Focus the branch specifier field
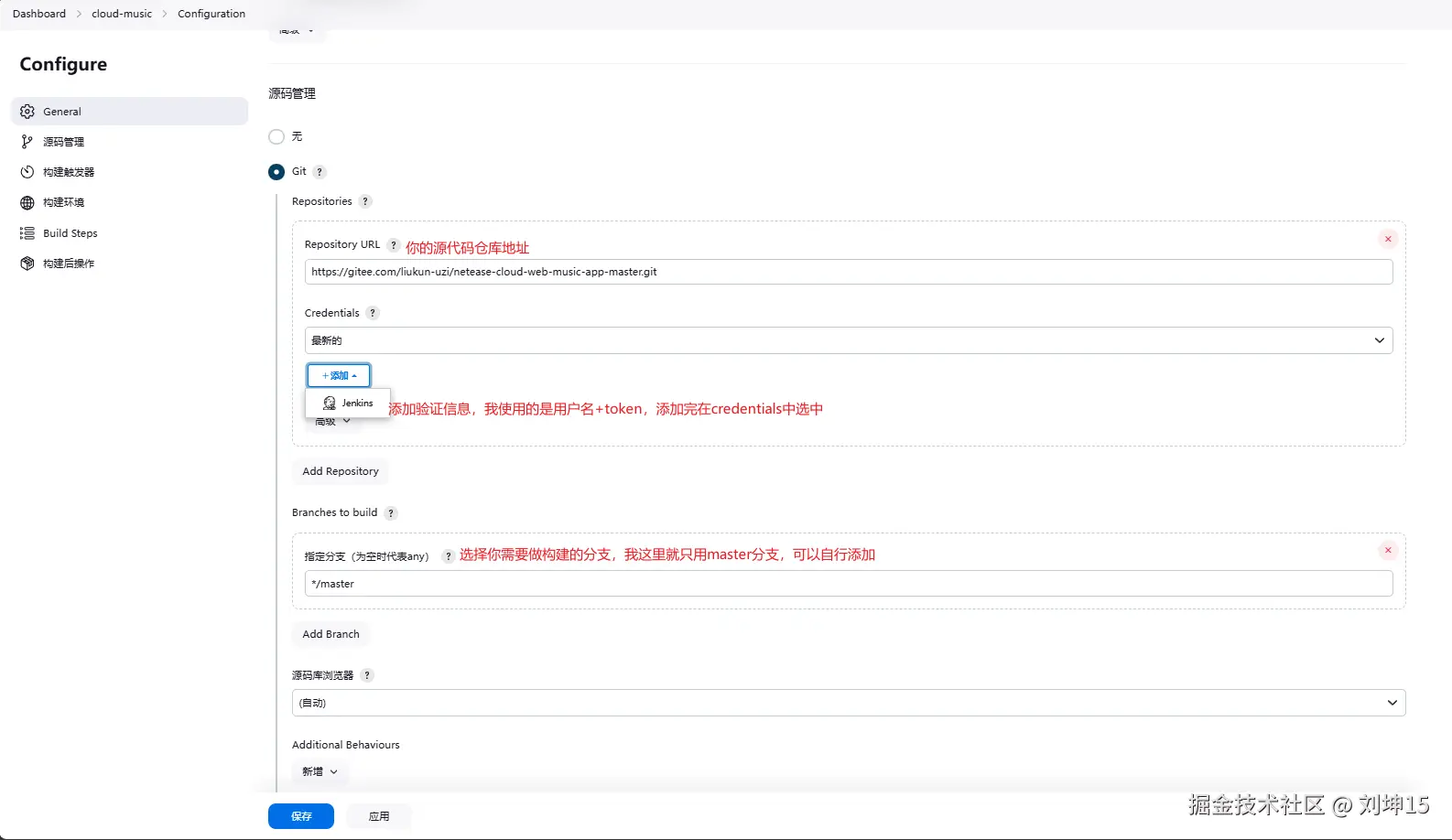This screenshot has height=840, width=1452. [849, 584]
